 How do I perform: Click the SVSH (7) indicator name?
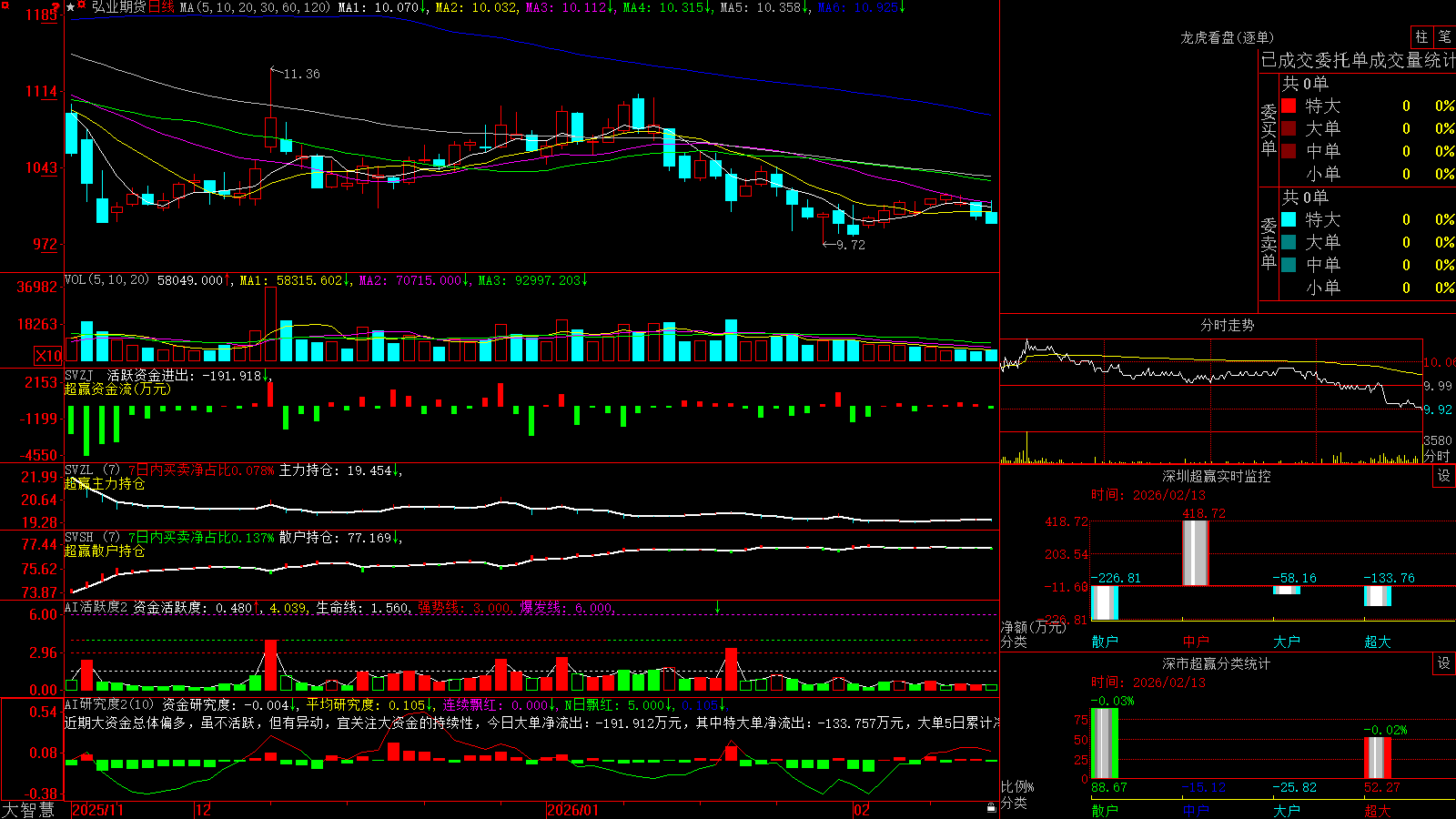click(92, 538)
